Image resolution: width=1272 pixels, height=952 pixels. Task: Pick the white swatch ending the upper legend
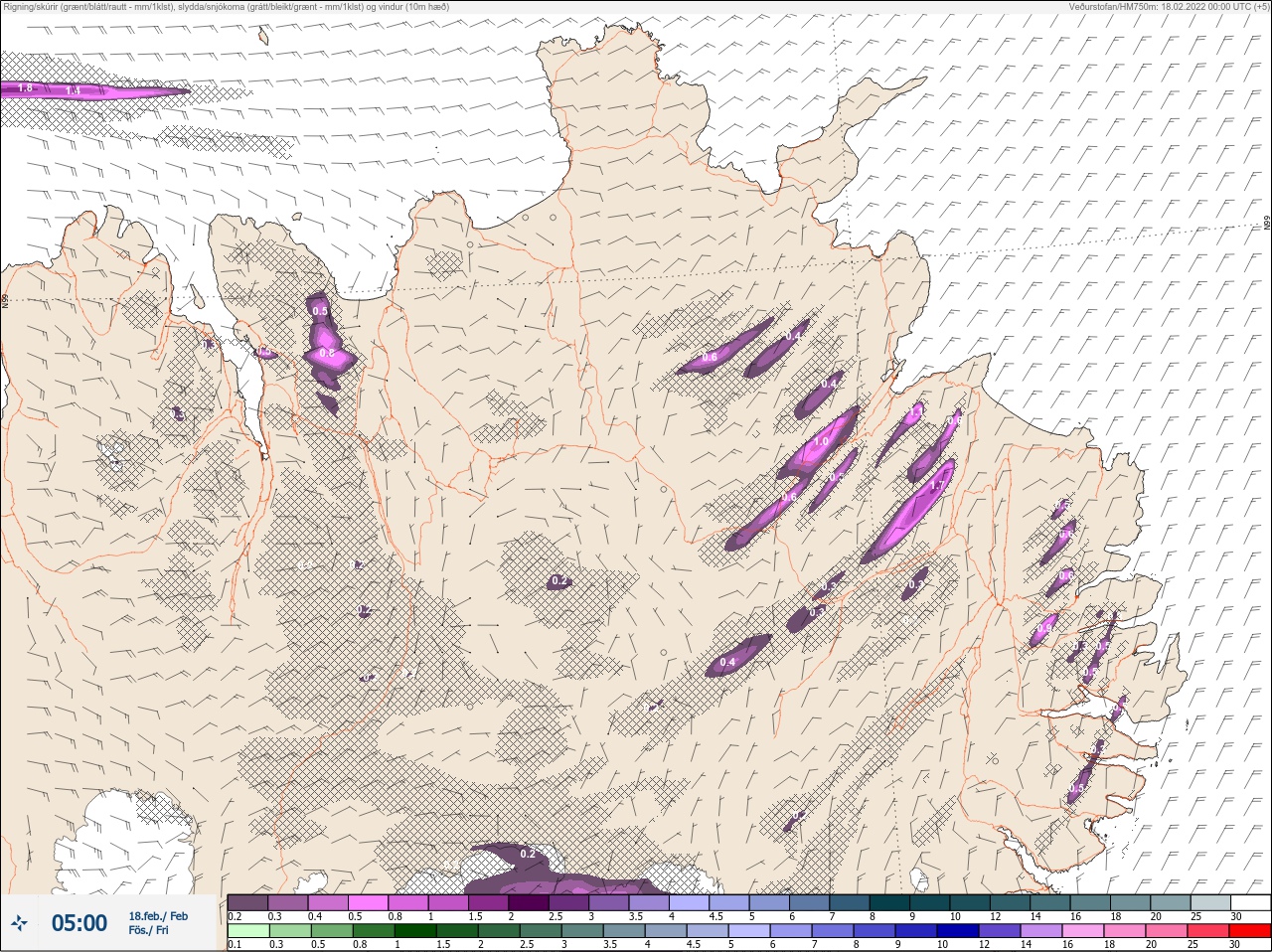[x=1249, y=902]
